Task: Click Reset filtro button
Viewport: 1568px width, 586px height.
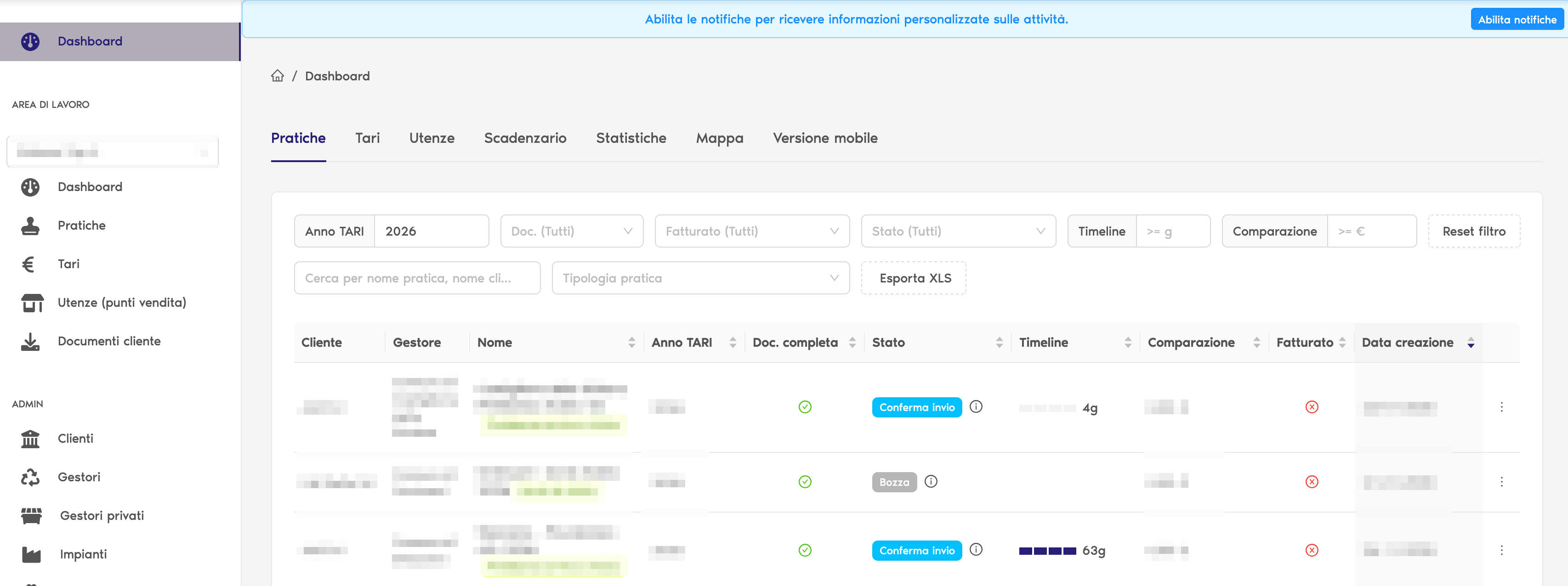Action: 1474,231
